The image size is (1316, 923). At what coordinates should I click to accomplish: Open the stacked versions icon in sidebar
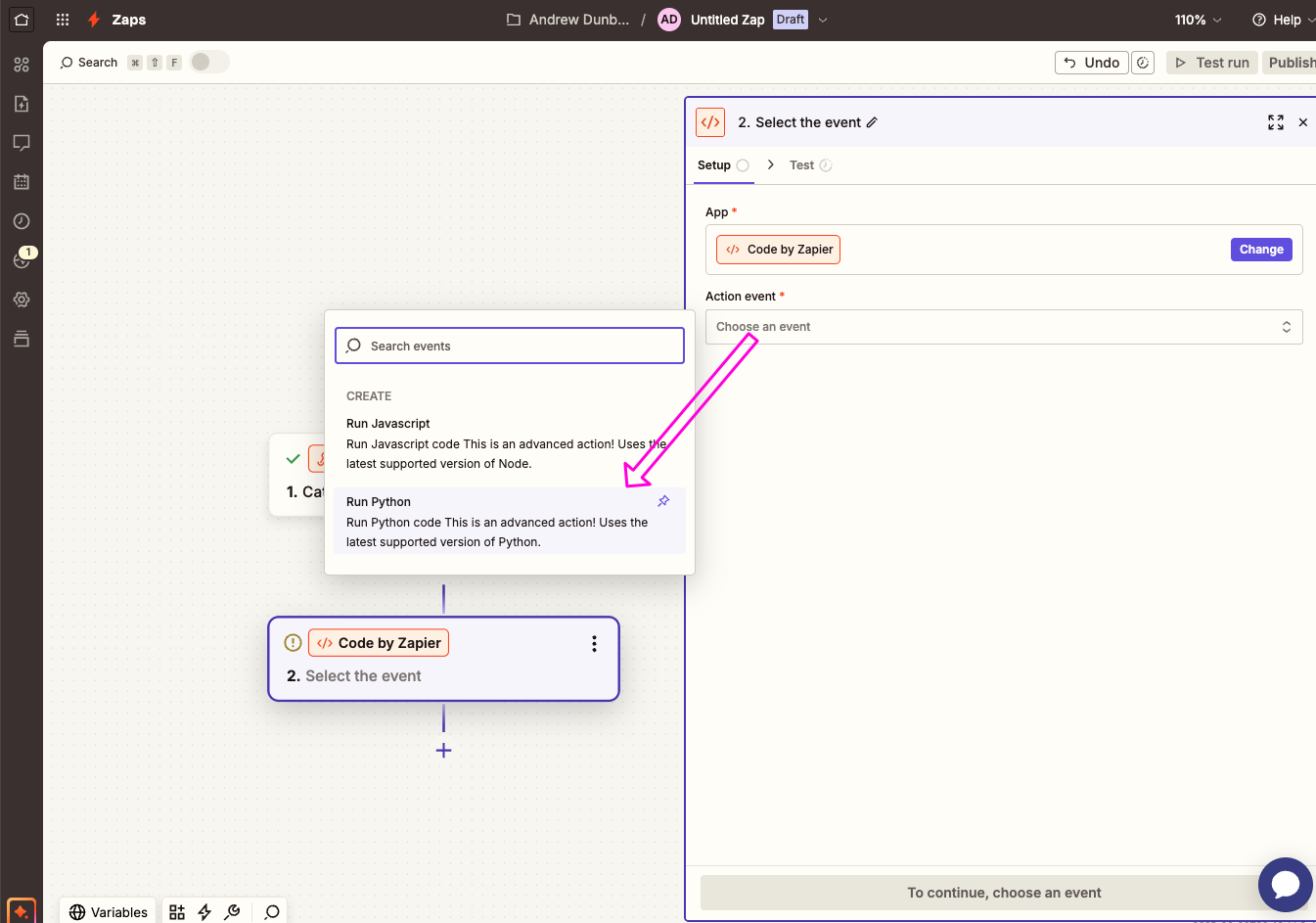click(x=22, y=339)
